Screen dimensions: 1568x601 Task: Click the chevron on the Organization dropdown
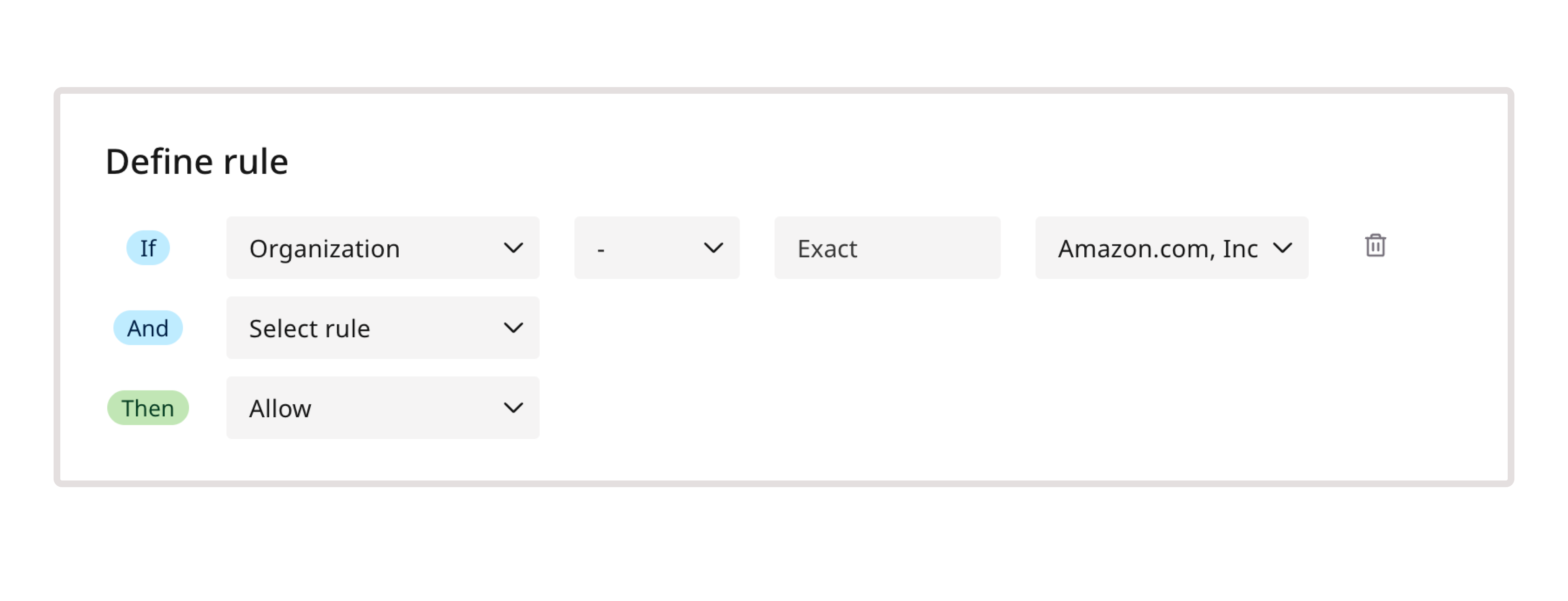pyautogui.click(x=513, y=248)
